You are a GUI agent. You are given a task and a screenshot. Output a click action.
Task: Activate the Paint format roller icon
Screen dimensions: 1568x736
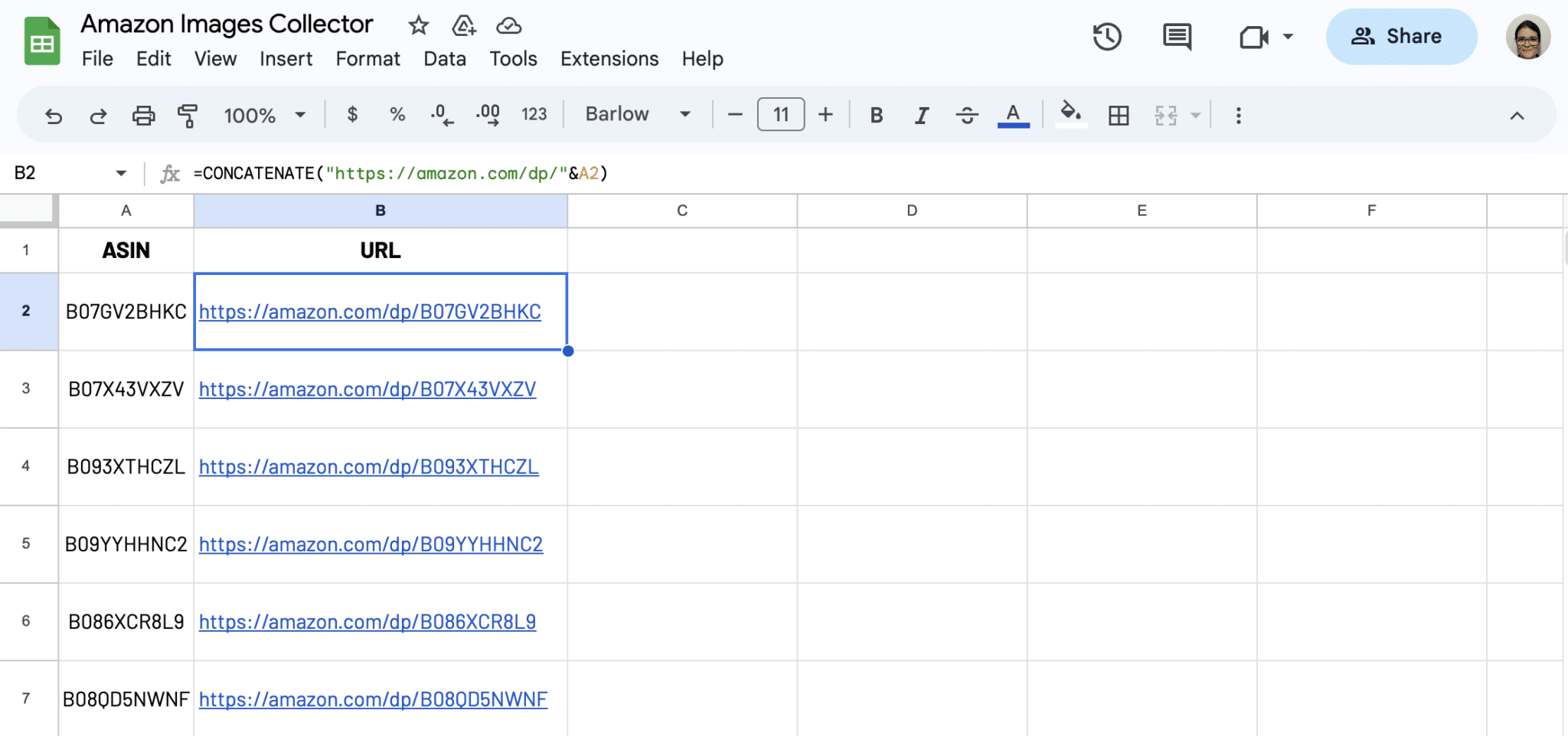[188, 116]
